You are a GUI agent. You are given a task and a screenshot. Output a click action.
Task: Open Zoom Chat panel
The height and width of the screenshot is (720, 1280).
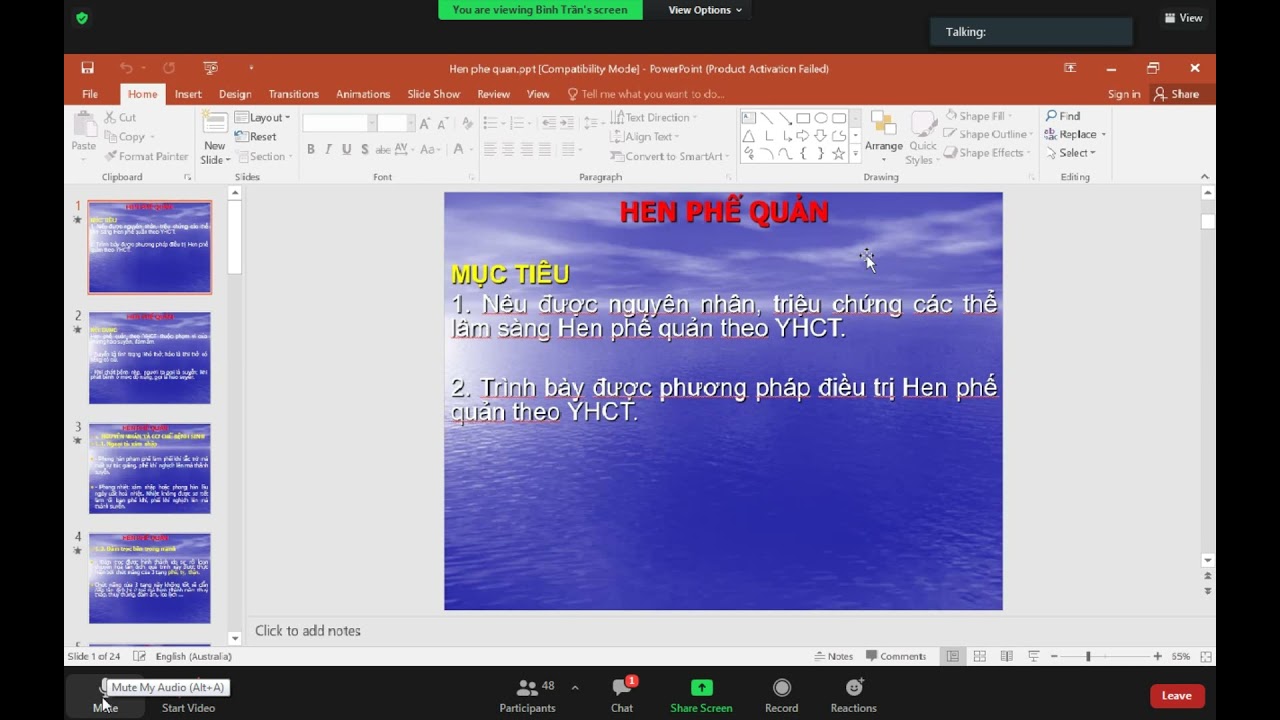[x=622, y=696]
